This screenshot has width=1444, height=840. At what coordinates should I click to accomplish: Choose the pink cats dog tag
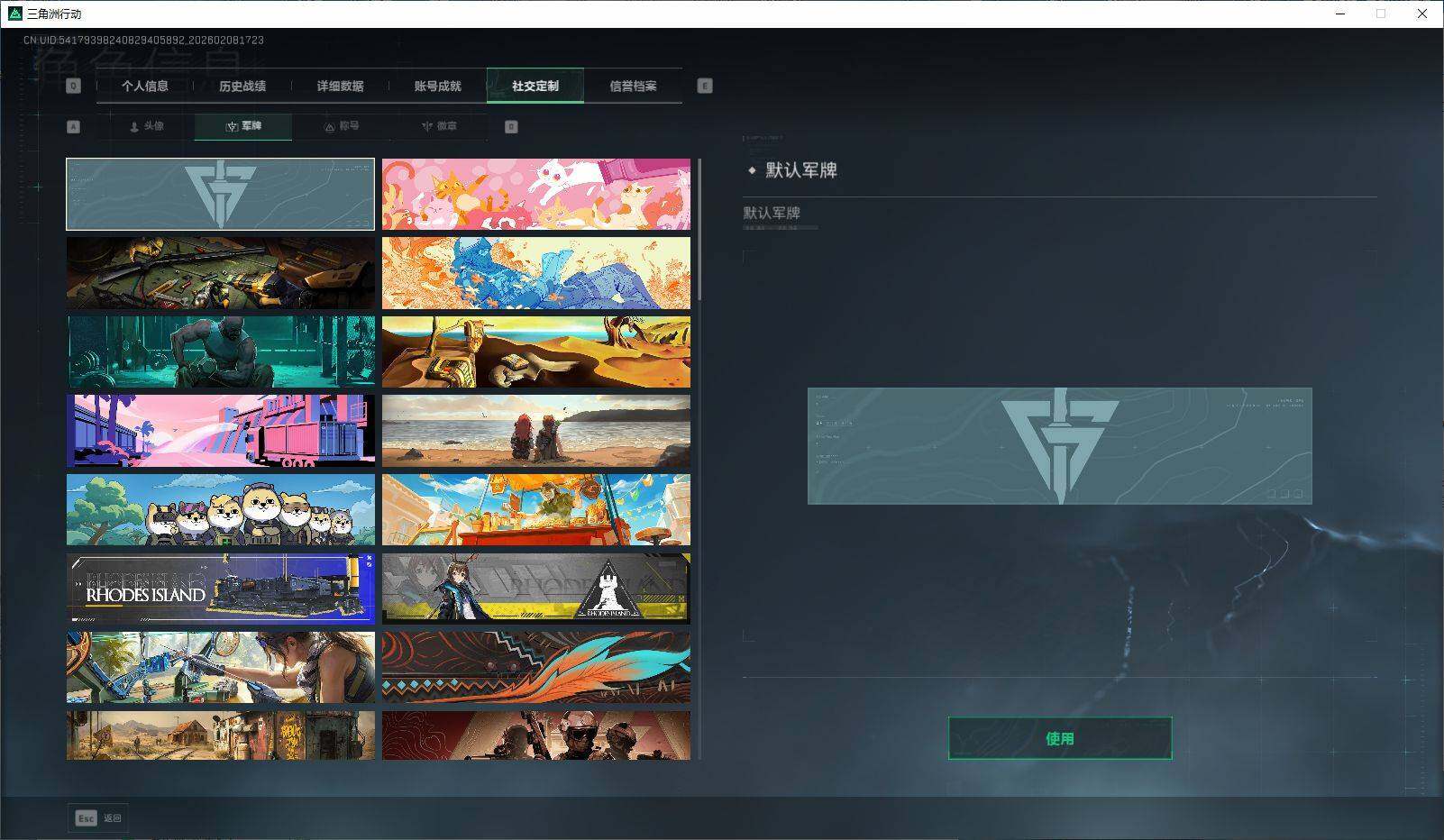point(536,194)
